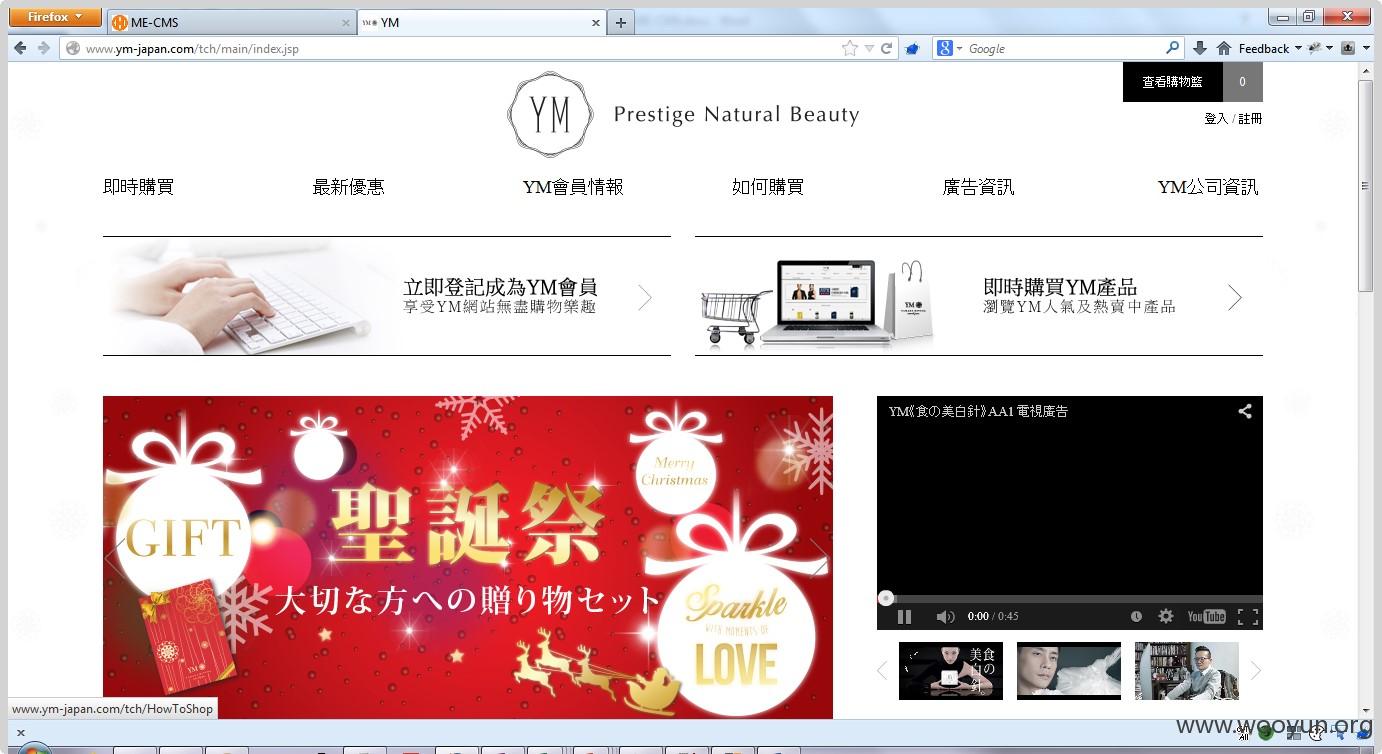Open the video settings gear
The image size is (1382, 754).
point(1165,617)
